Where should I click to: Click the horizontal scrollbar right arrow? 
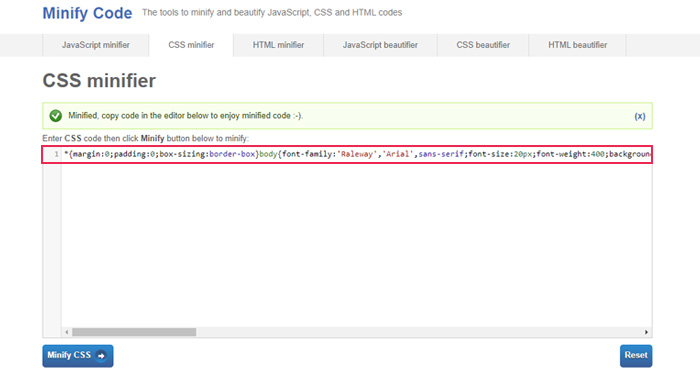[646, 332]
